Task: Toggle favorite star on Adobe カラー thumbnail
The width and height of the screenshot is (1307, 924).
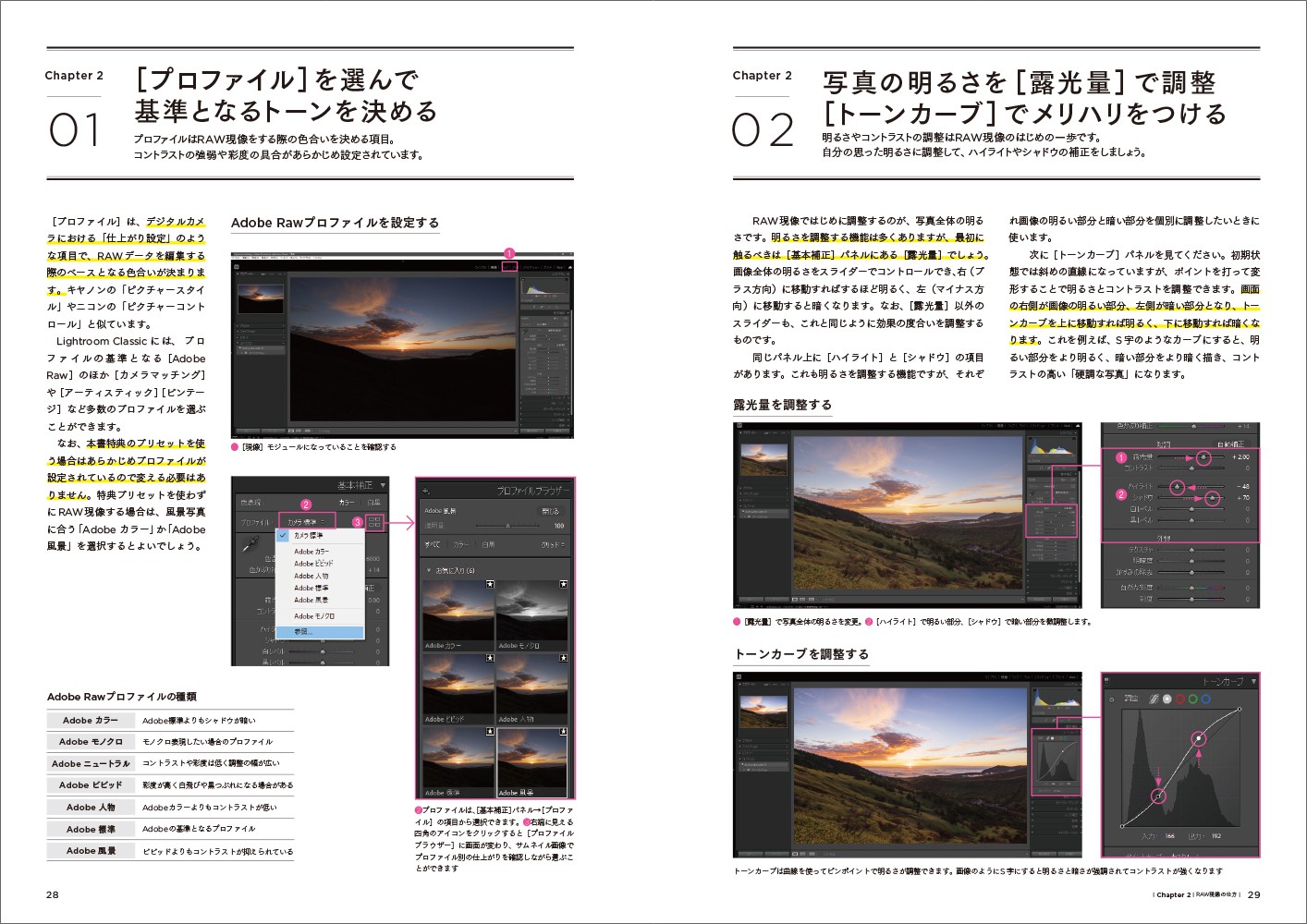Action: click(x=490, y=585)
